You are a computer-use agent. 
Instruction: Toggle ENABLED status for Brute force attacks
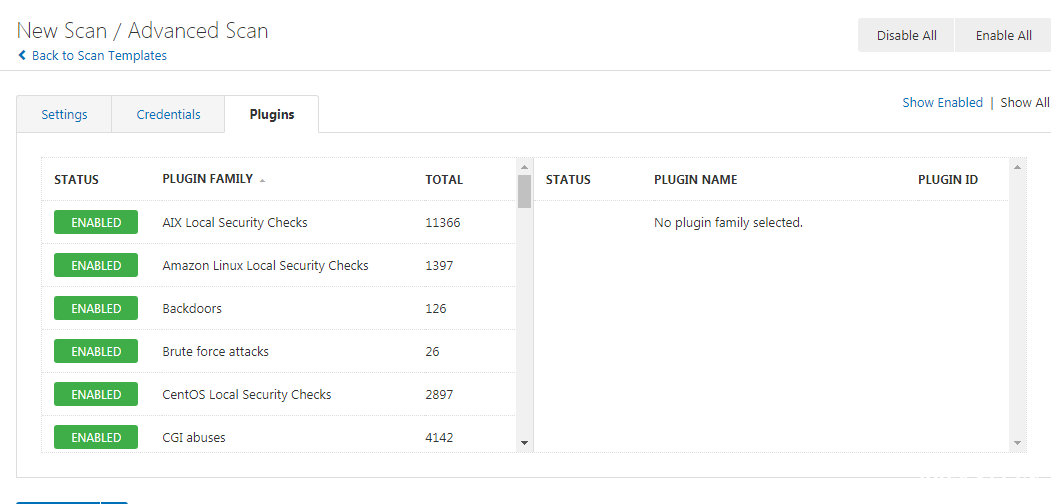click(x=96, y=352)
